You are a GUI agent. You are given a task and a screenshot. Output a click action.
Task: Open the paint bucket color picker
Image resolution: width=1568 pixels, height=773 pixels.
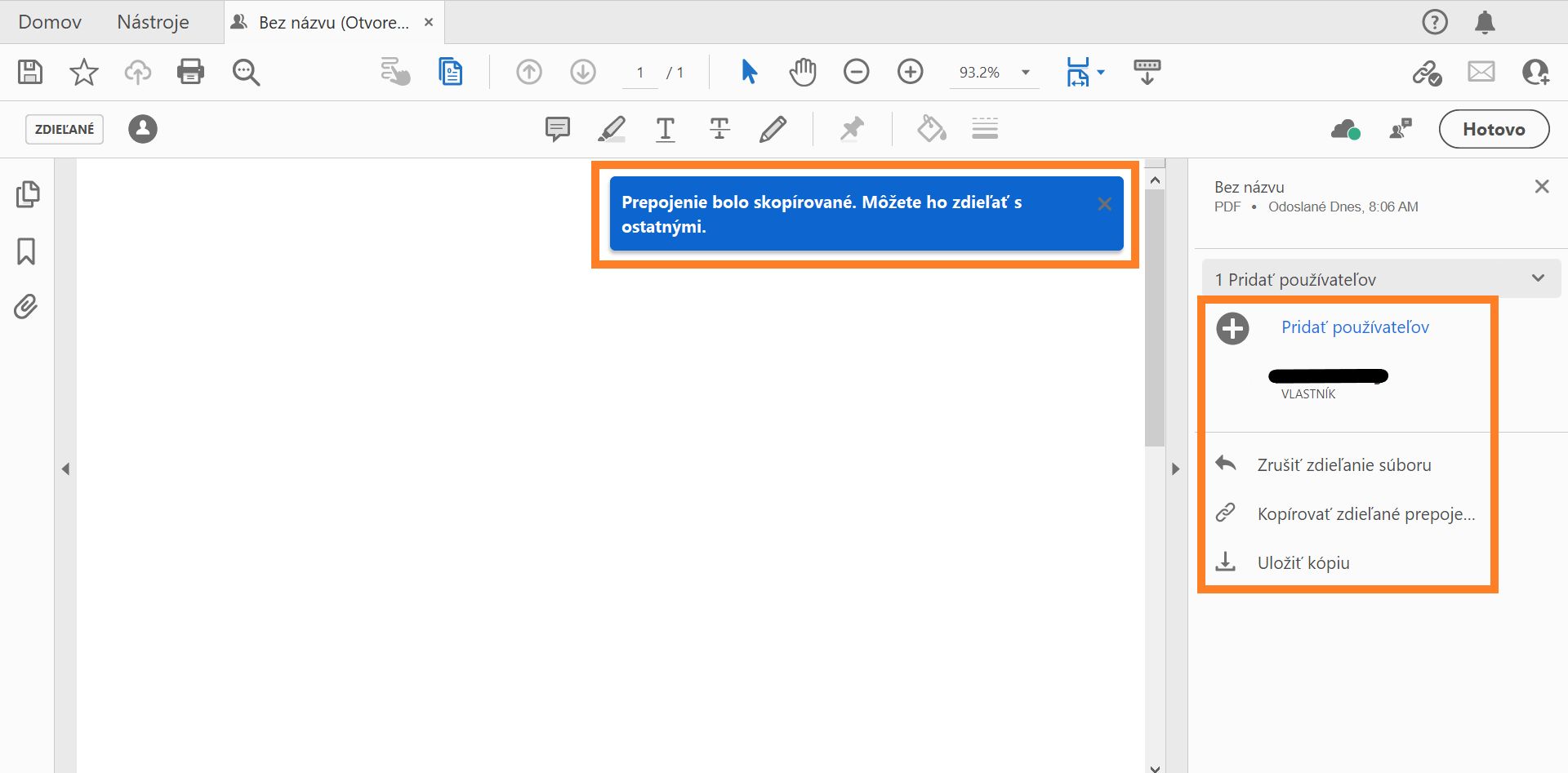point(932,129)
